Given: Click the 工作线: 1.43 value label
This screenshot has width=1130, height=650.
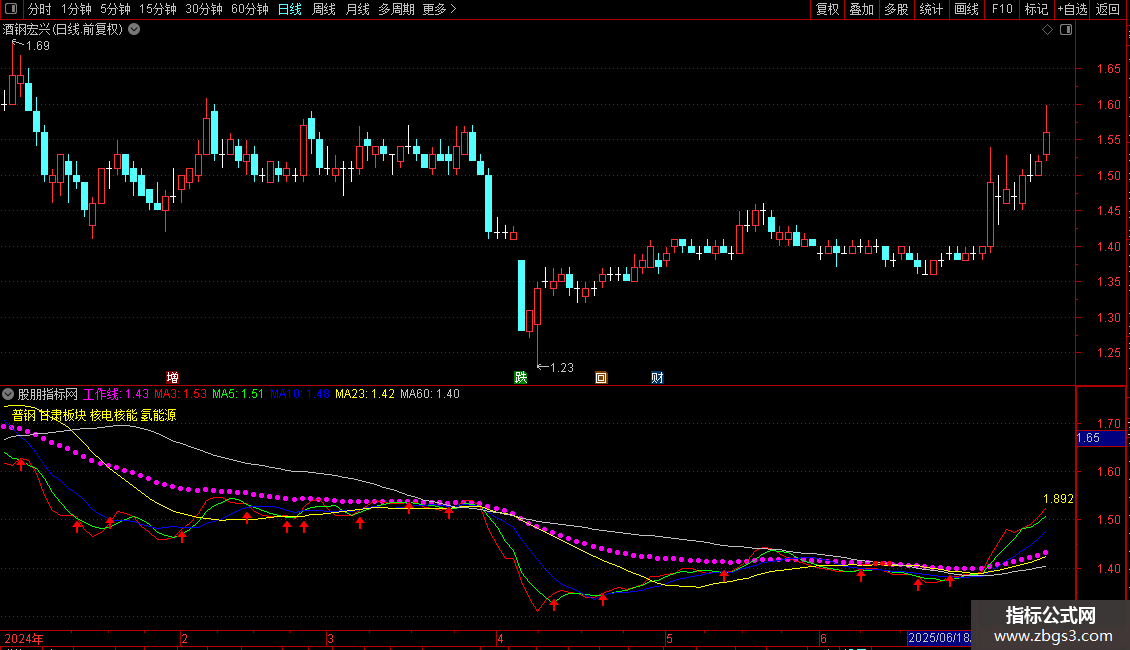Looking at the screenshot, I should coord(116,394).
